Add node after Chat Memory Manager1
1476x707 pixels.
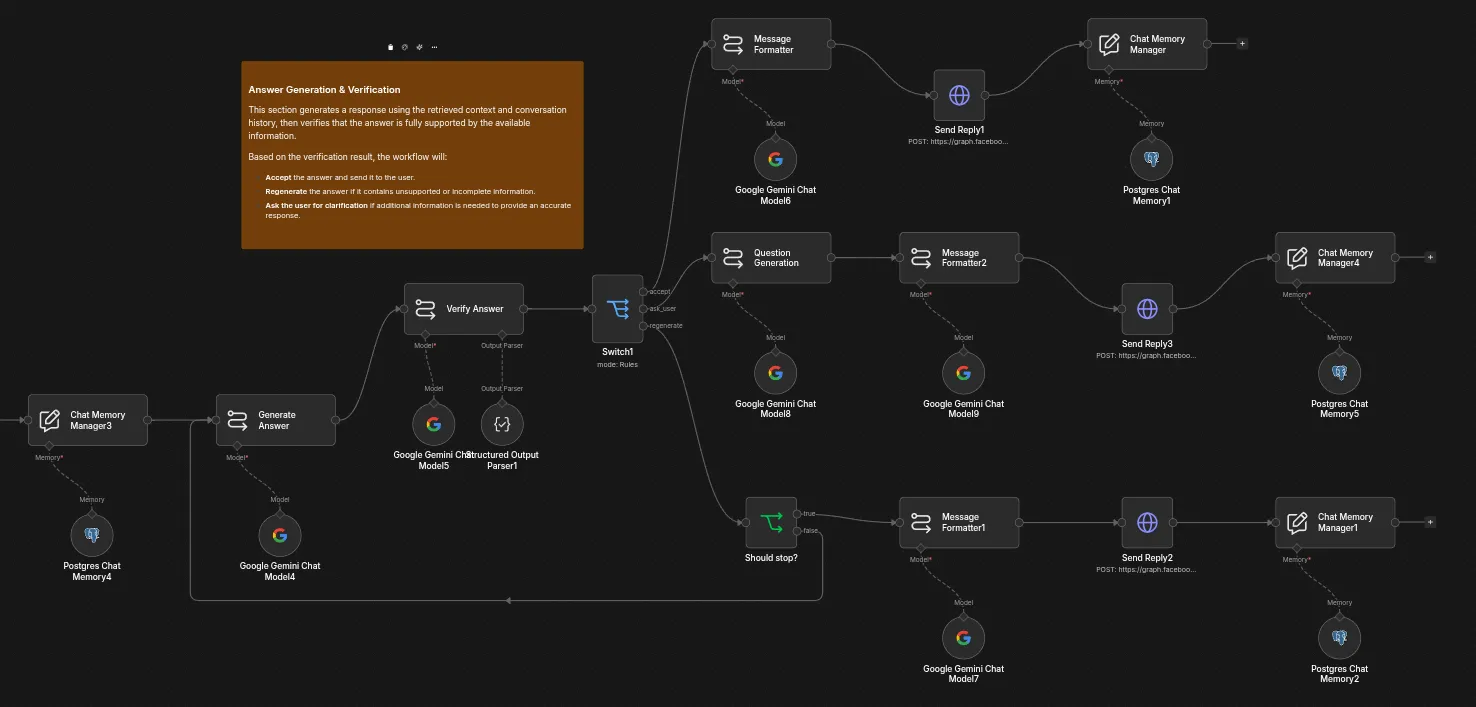(1430, 522)
